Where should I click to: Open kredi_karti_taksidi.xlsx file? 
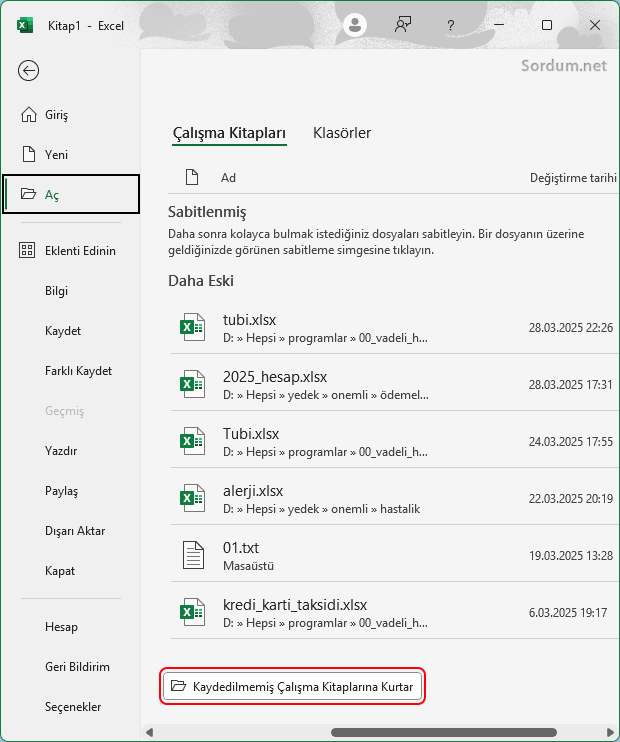(x=394, y=612)
